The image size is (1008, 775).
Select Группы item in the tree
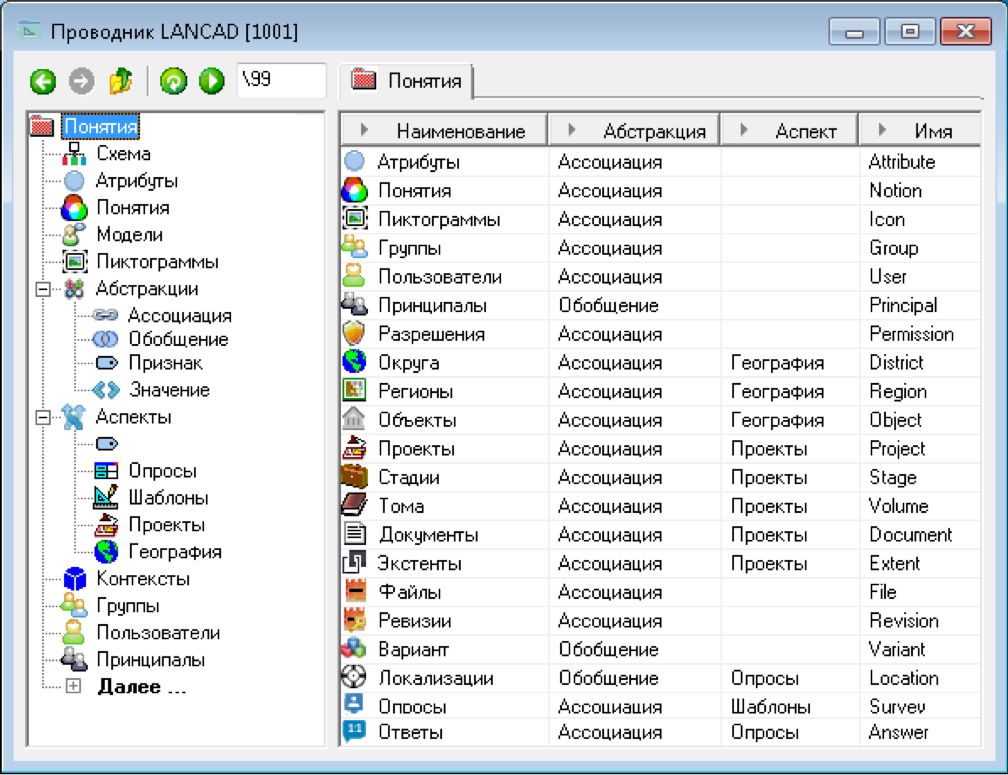coord(128,605)
